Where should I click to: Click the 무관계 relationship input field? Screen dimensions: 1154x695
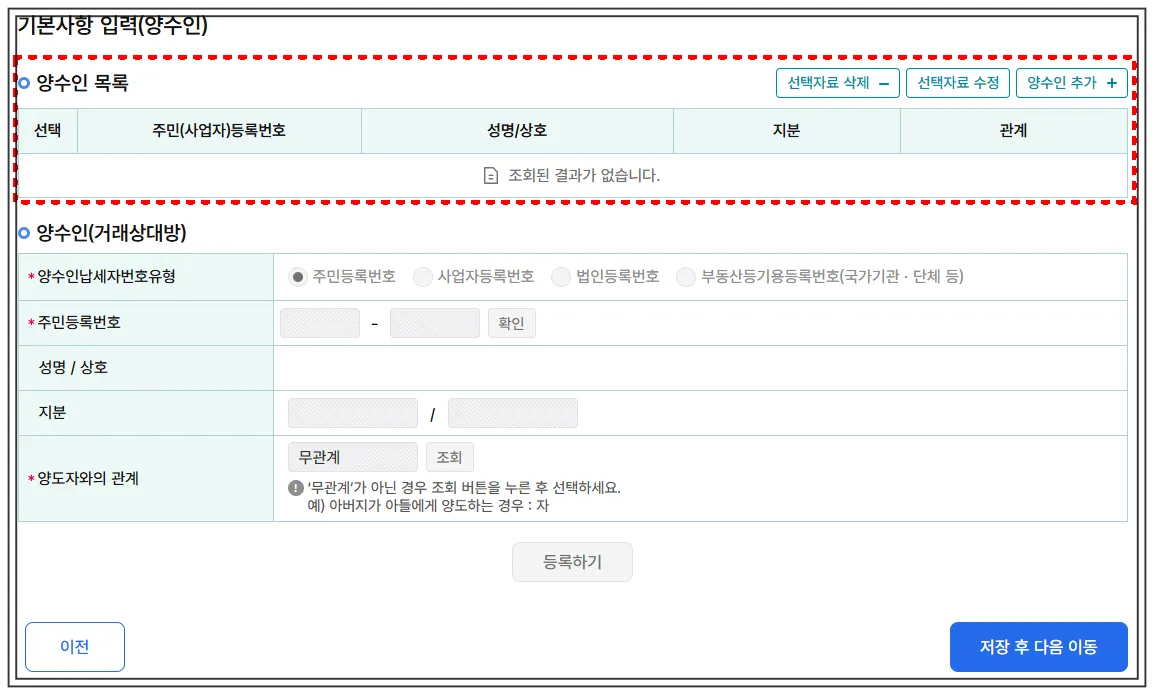click(x=352, y=456)
